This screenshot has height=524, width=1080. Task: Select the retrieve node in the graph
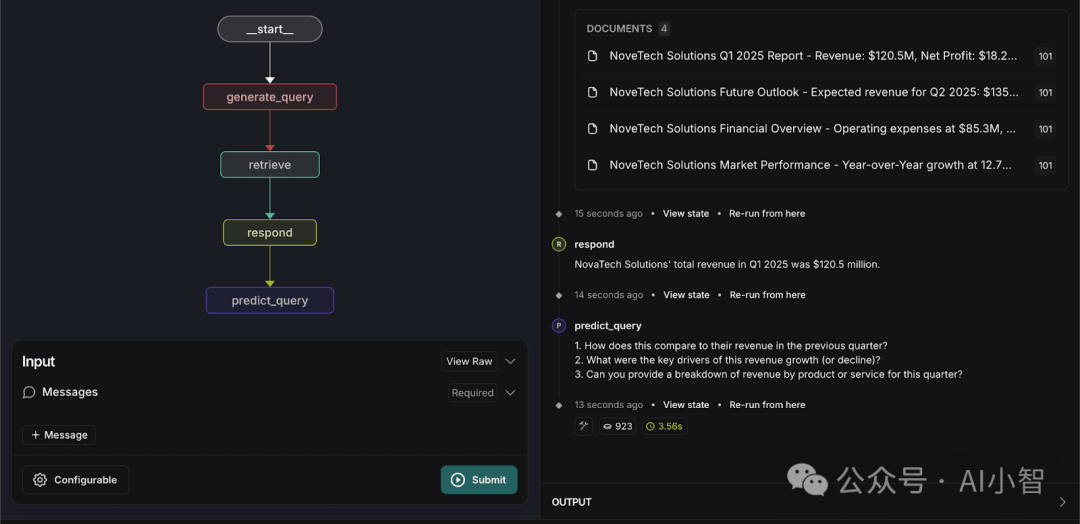pyautogui.click(x=270, y=165)
